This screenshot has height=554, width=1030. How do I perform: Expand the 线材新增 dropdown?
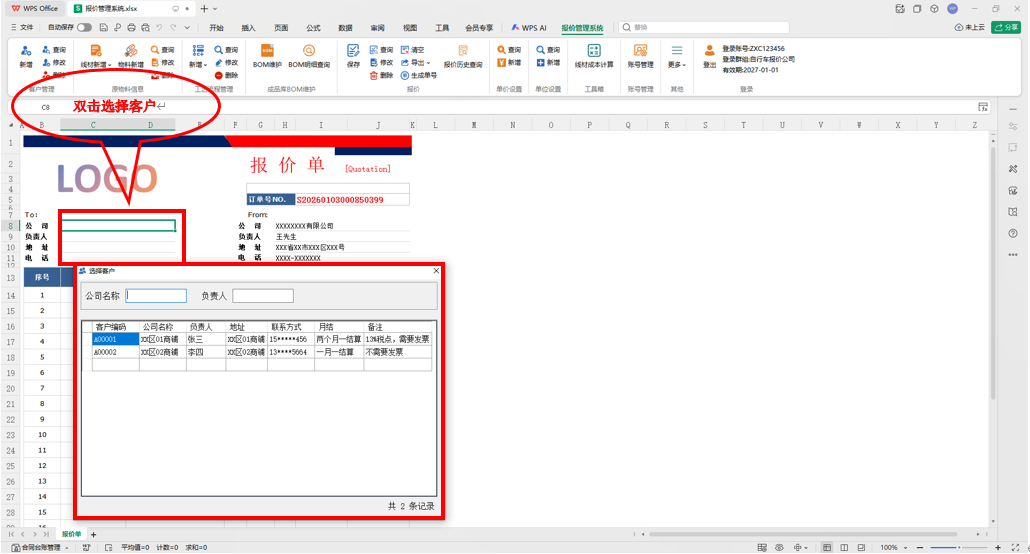[96, 65]
